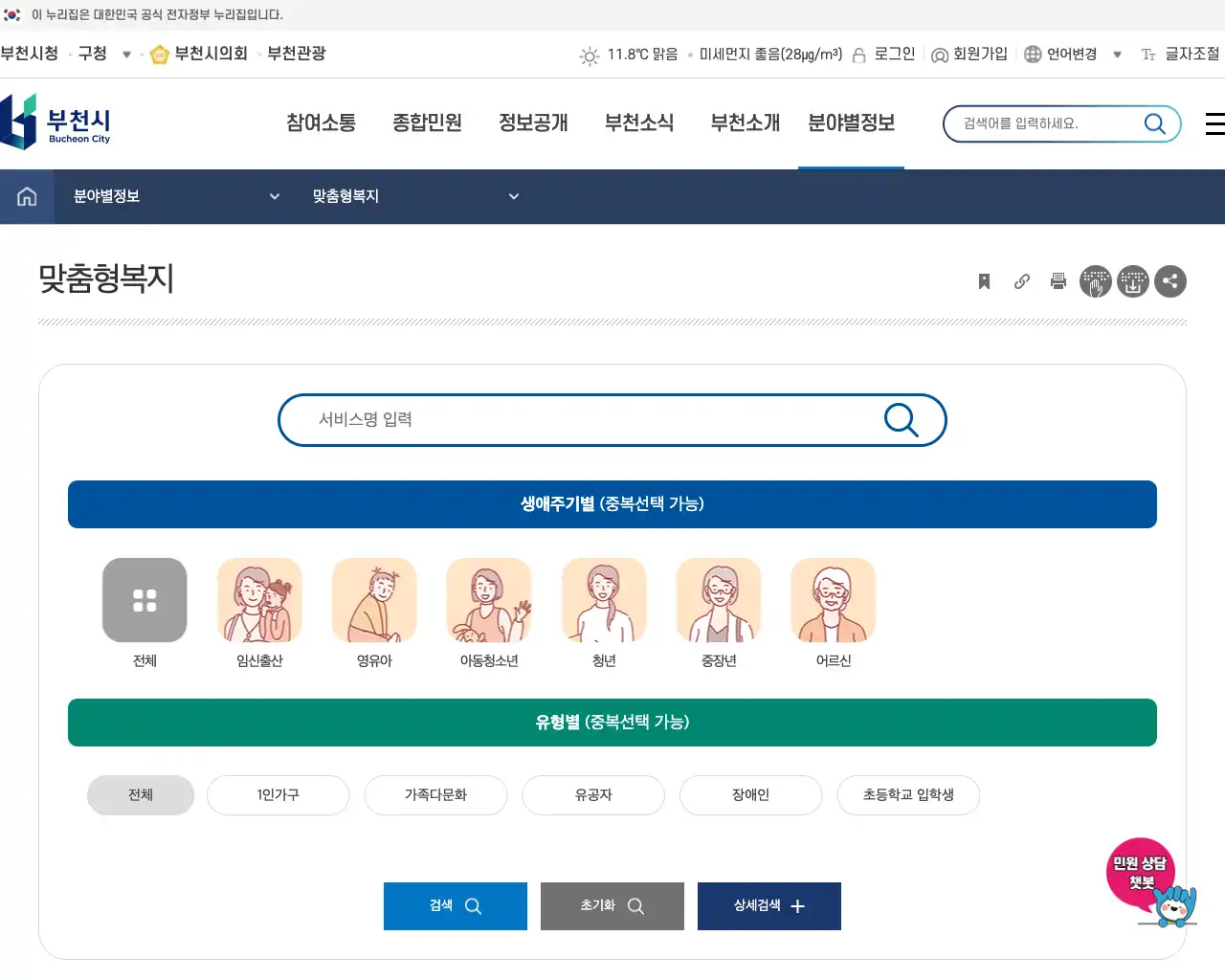This screenshot has width=1225, height=980.
Task: Open the braille viewer hand icon
Action: click(1096, 281)
